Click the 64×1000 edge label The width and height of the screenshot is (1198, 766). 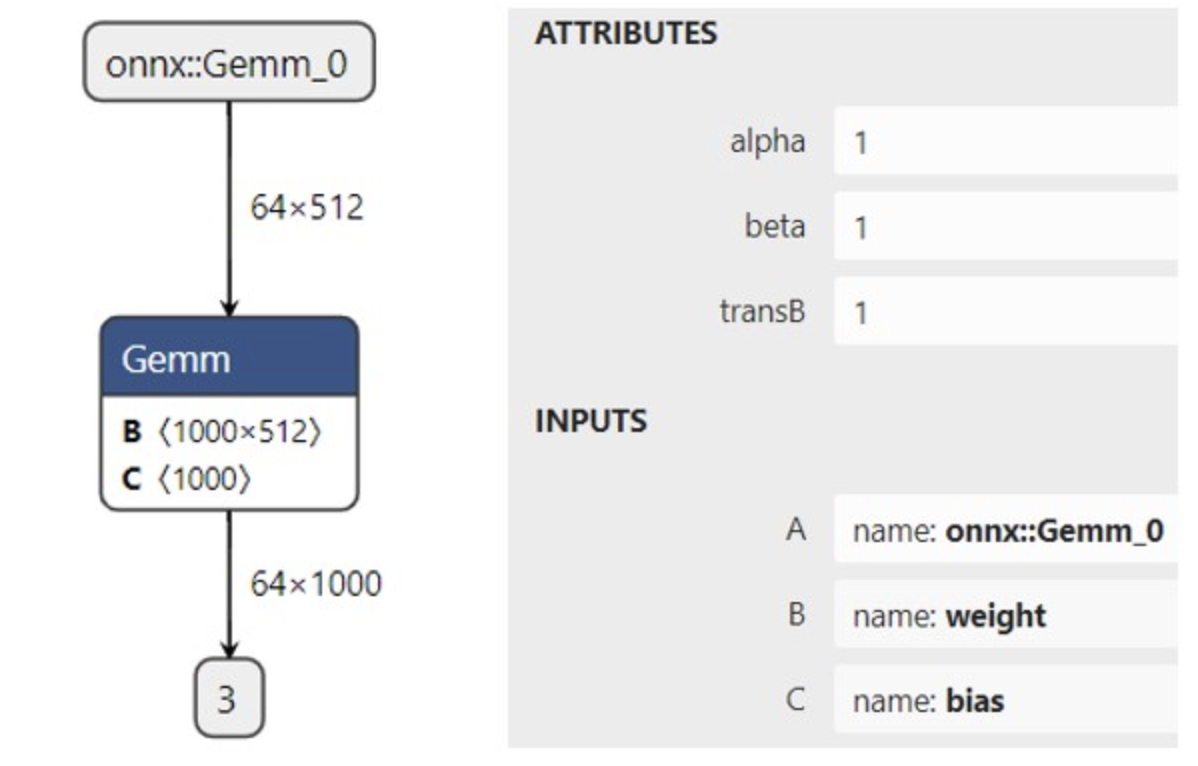pos(315,584)
